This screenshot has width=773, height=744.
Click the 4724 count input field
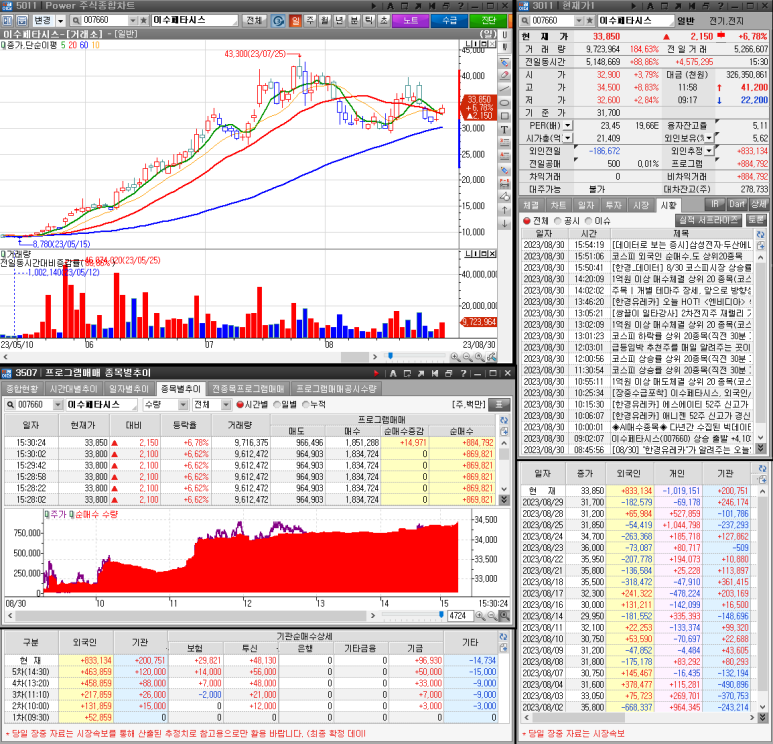[x=459, y=616]
